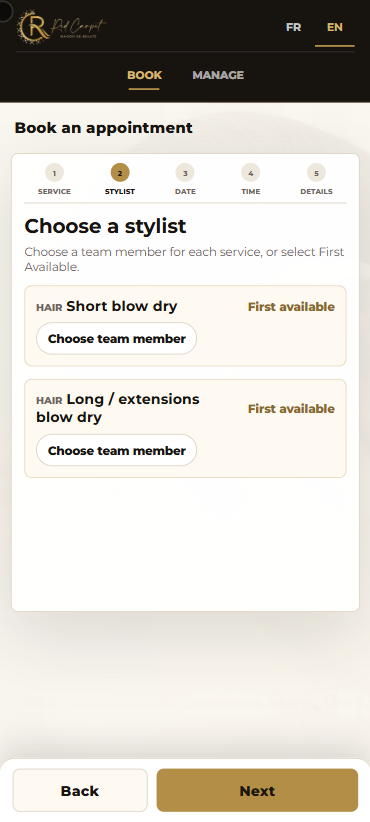This screenshot has height=822, width=370.
Task: Choose team member for Long / extensions blow dry
Action: (116, 450)
